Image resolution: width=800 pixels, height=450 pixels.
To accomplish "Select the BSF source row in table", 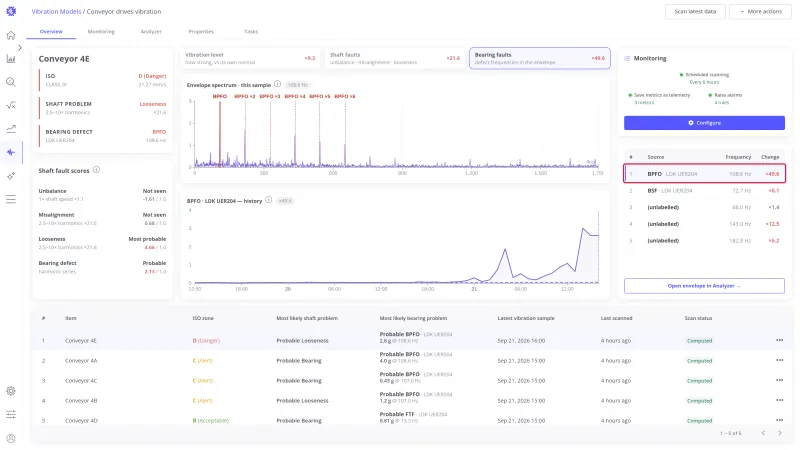I will 704,190.
